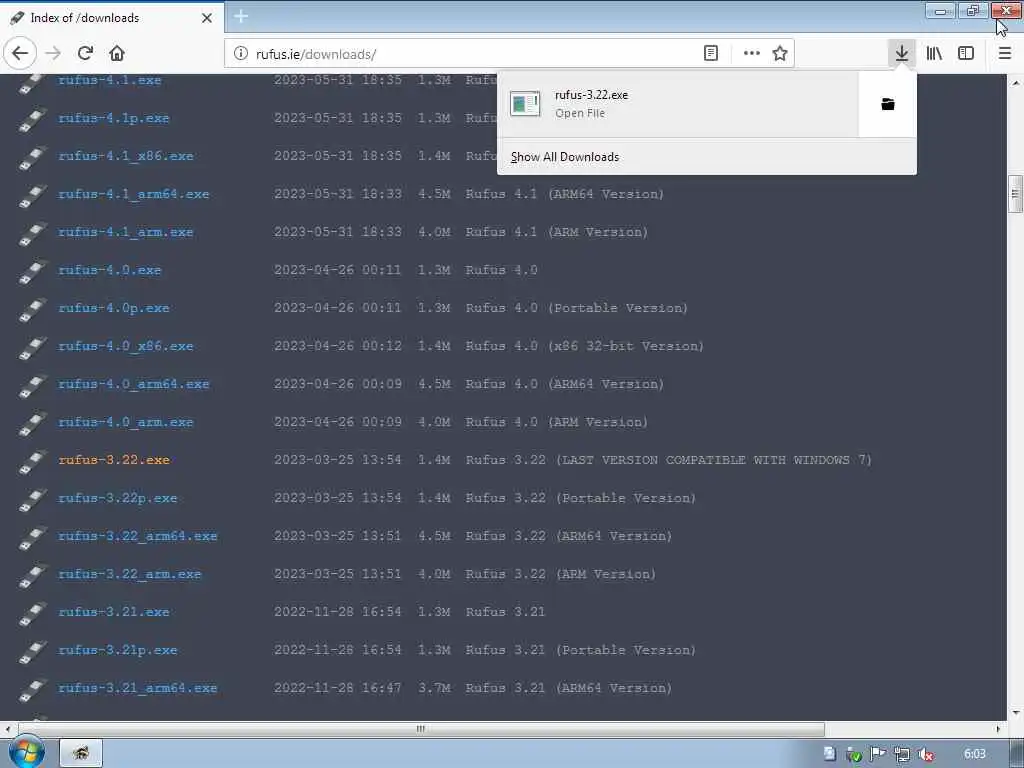The width and height of the screenshot is (1024, 768).
Task: Download rufus-4.1_x86.exe link
Action: 125,156
